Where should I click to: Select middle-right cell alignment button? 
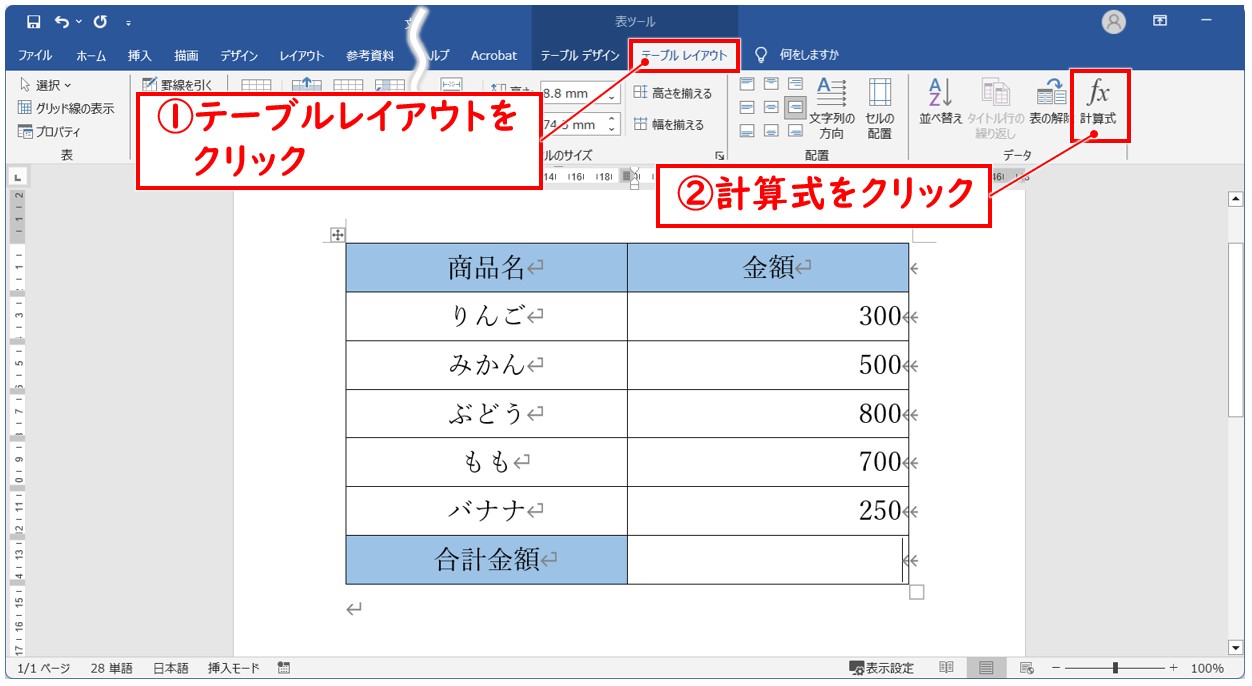(795, 107)
